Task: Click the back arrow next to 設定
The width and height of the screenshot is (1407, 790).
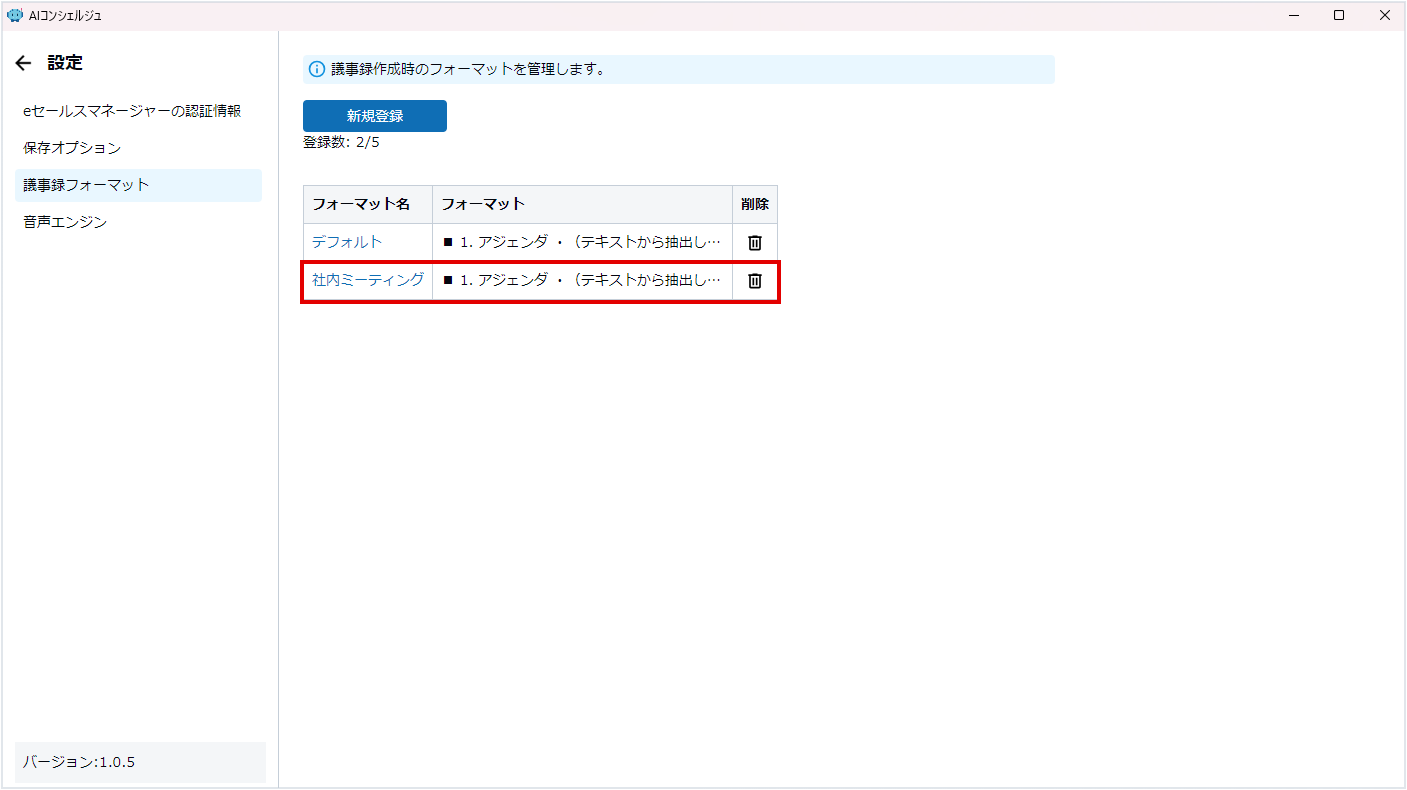Action: (x=24, y=63)
